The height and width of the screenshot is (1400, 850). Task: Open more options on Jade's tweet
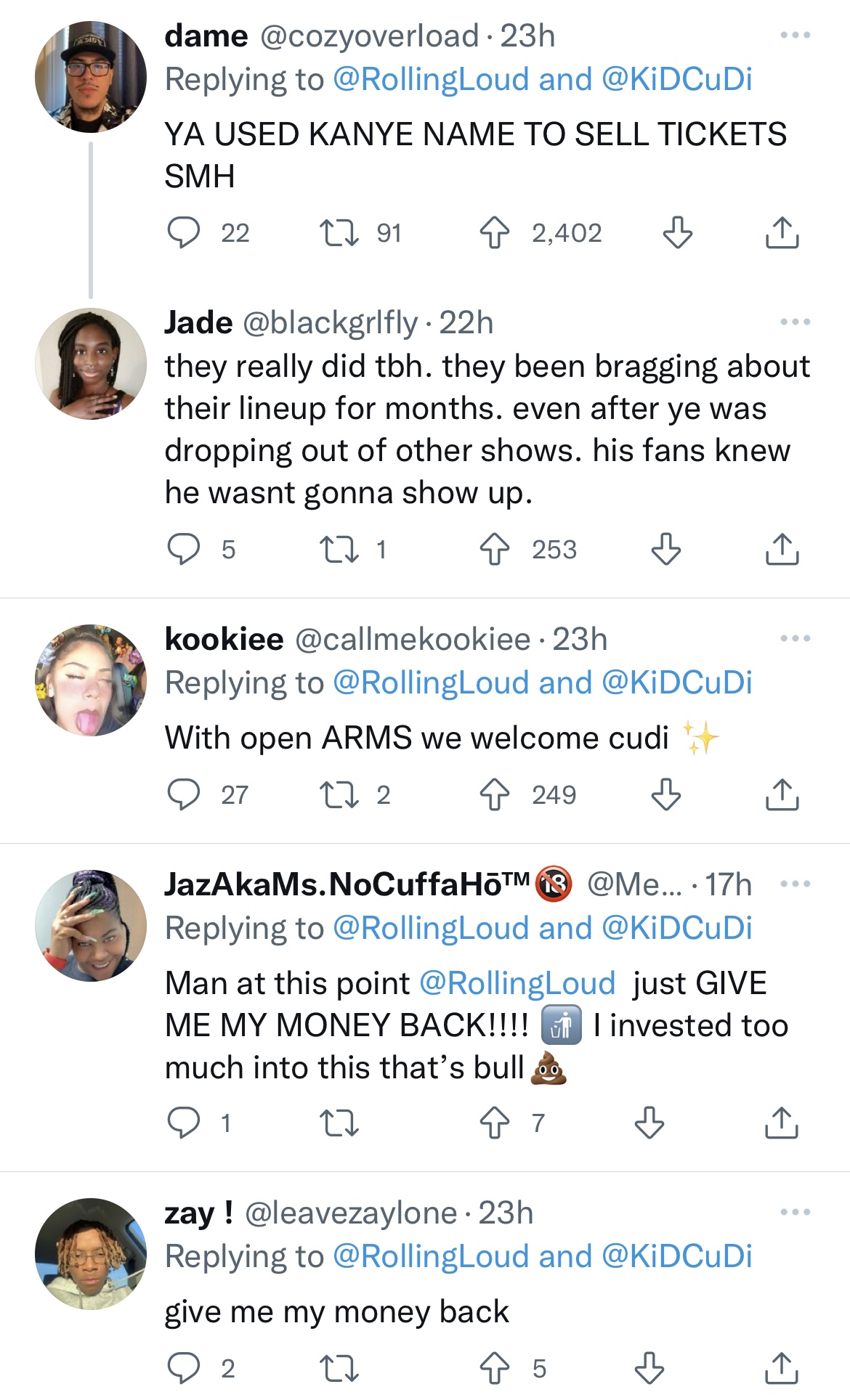pos(795,322)
